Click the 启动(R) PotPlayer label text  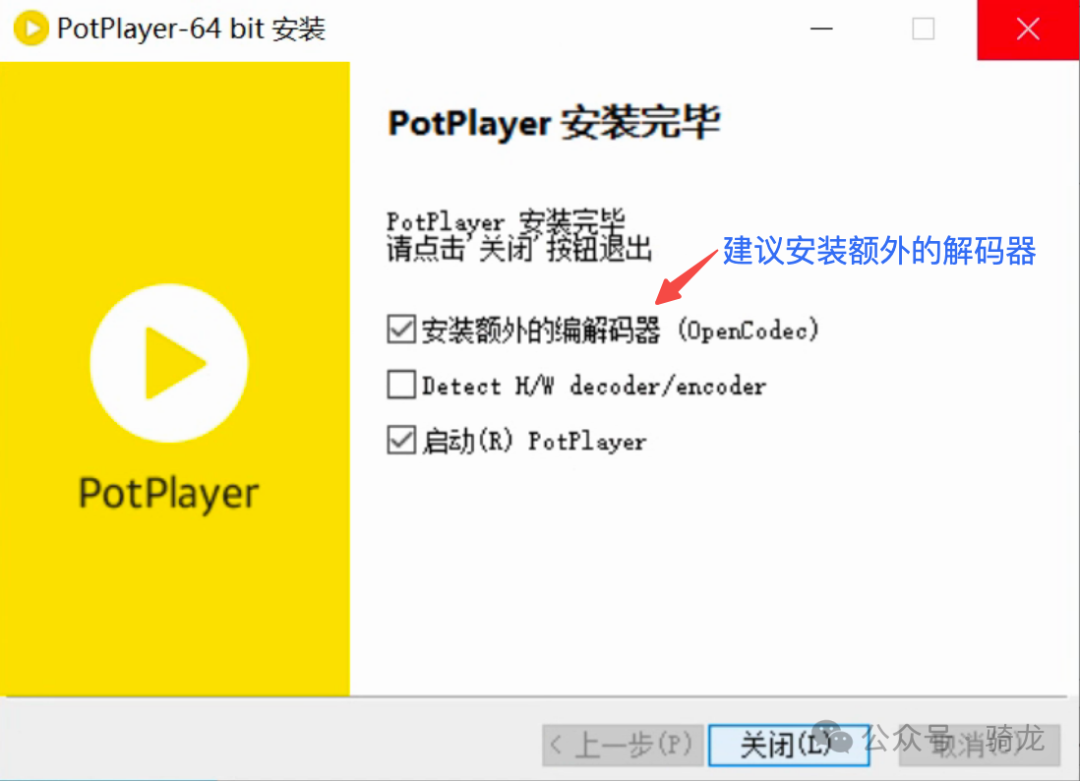(x=533, y=440)
